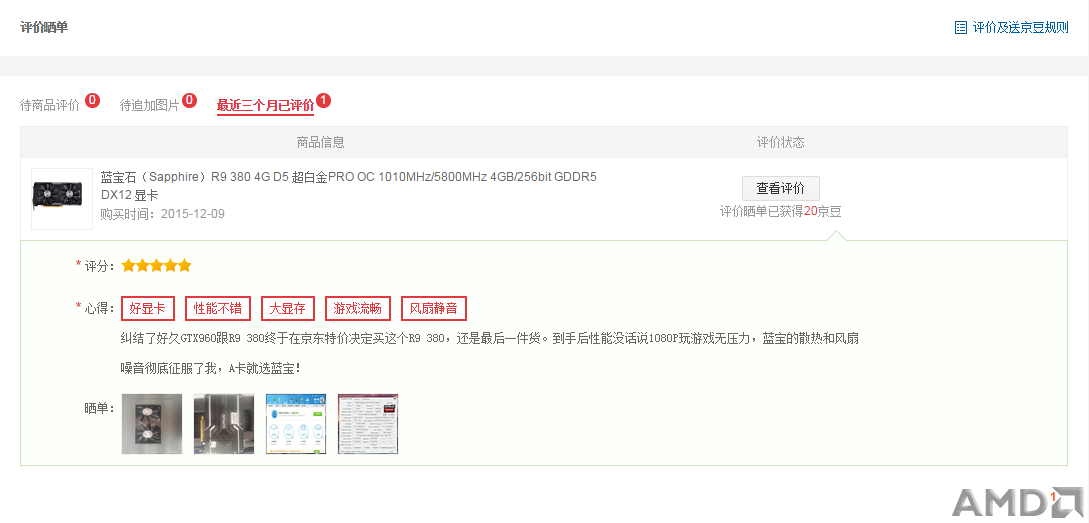Click the 好显卡 tag
Viewport: 1089px width, 523px height.
pos(147,308)
